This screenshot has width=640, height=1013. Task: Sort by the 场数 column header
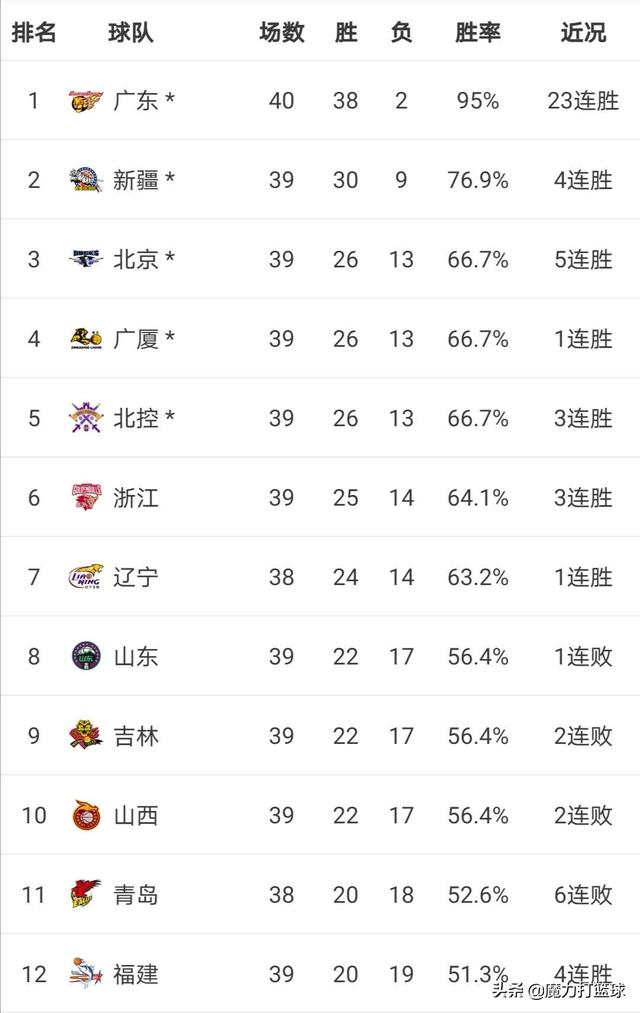tap(282, 32)
